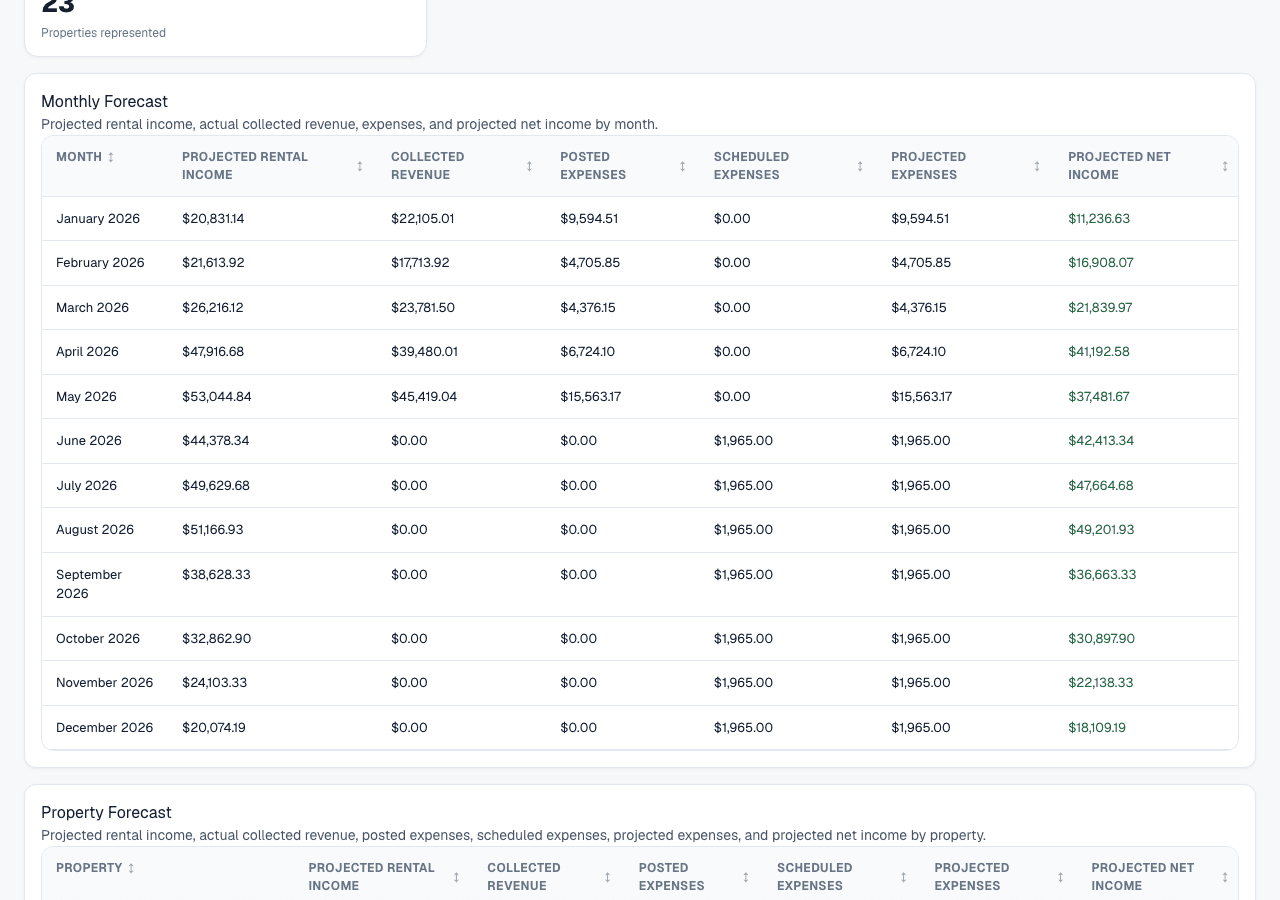
Task: Click Monthly Forecast COLLECTED REVENUE header text
Action: (x=428, y=166)
